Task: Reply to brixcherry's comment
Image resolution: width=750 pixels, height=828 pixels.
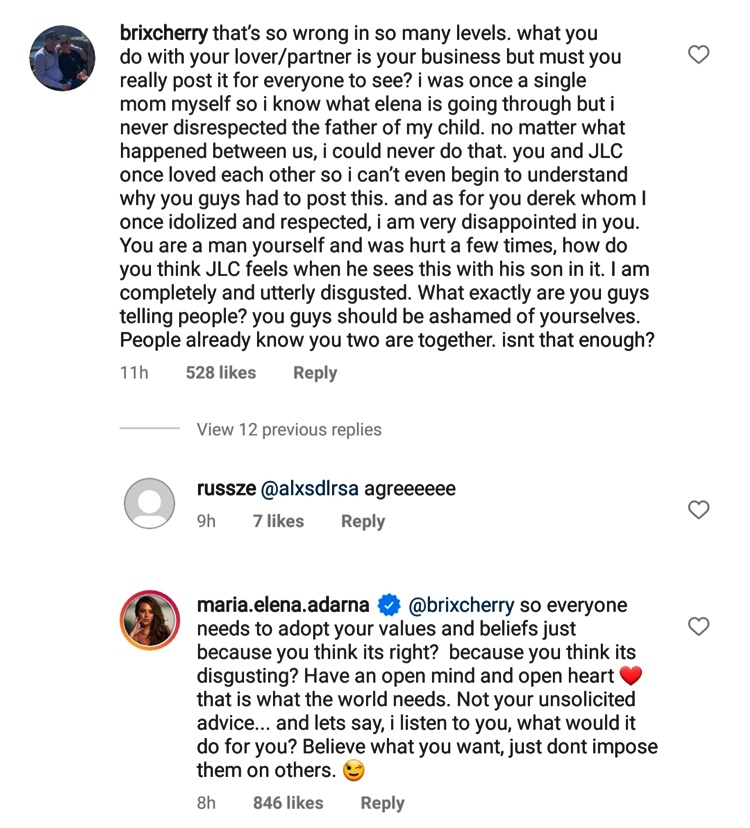Action: tap(315, 373)
